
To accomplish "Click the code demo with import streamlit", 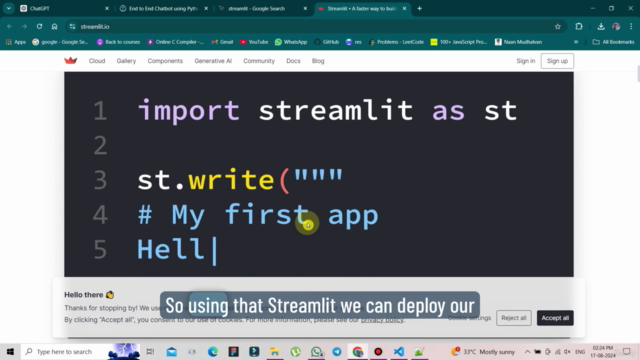I will (x=319, y=174).
